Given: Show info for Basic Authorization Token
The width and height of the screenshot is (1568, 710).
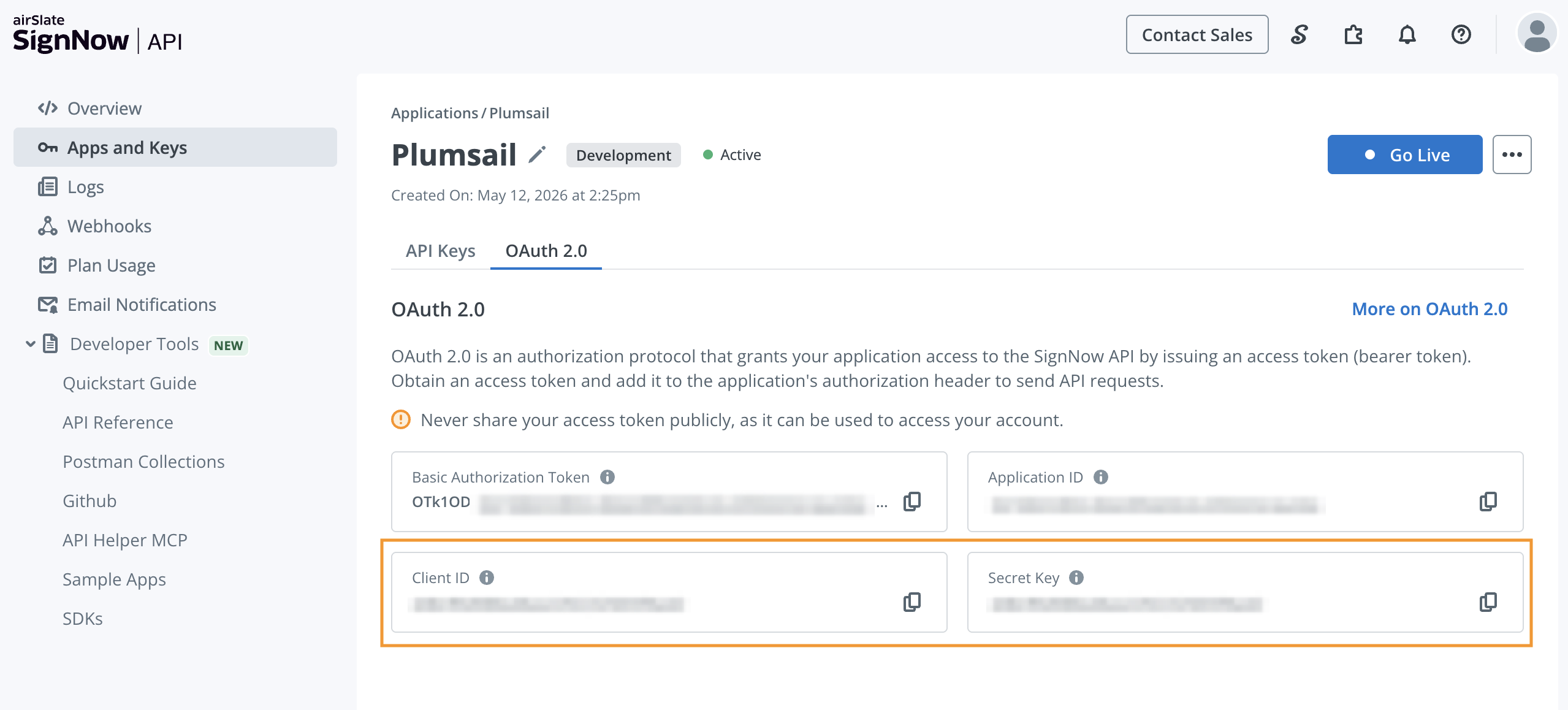Looking at the screenshot, I should tap(607, 477).
